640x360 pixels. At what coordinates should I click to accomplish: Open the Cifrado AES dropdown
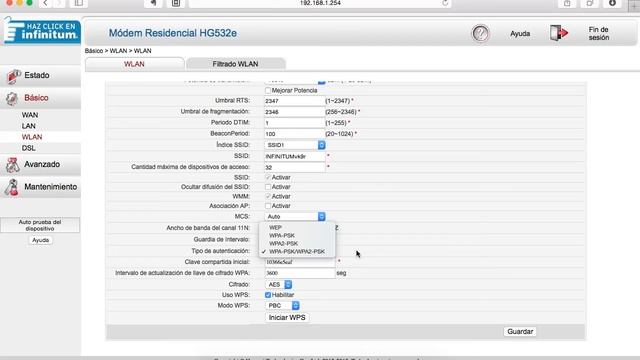click(x=279, y=284)
